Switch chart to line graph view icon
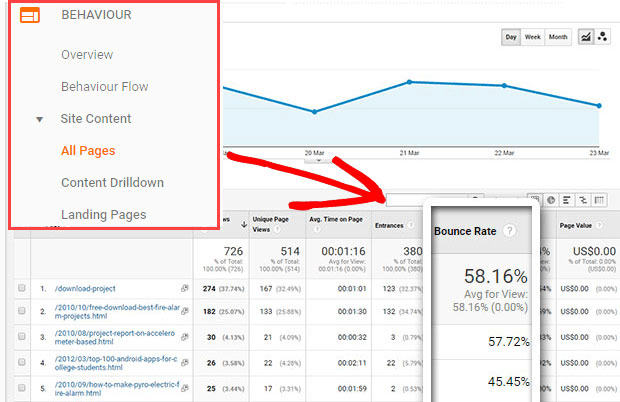The image size is (620, 402). click(586, 37)
